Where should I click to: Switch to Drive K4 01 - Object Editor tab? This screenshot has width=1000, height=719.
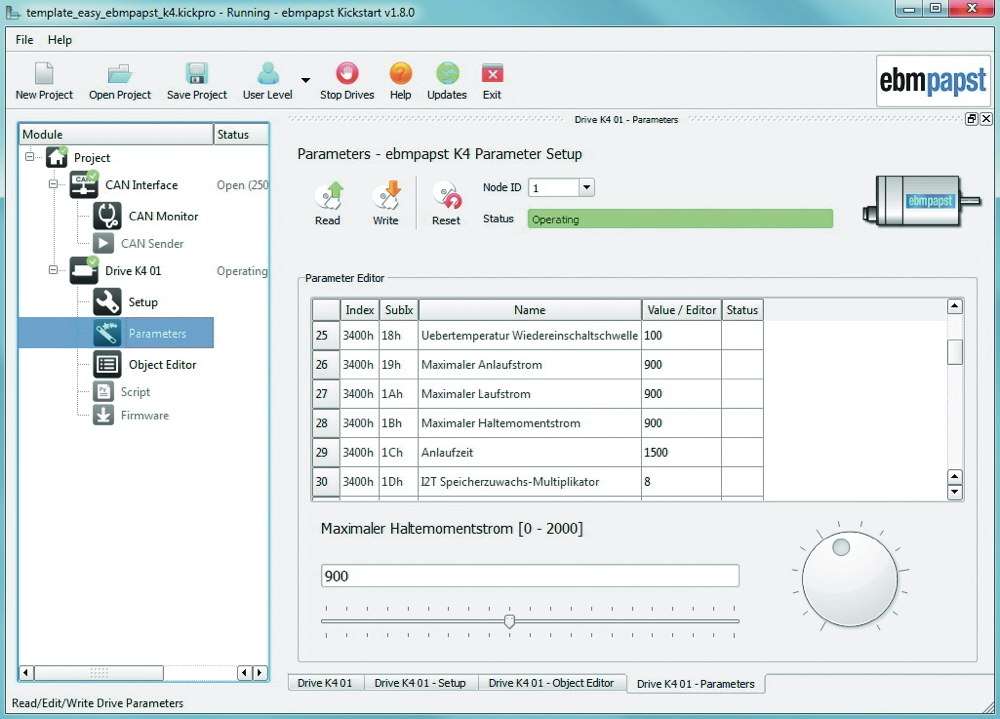click(552, 683)
